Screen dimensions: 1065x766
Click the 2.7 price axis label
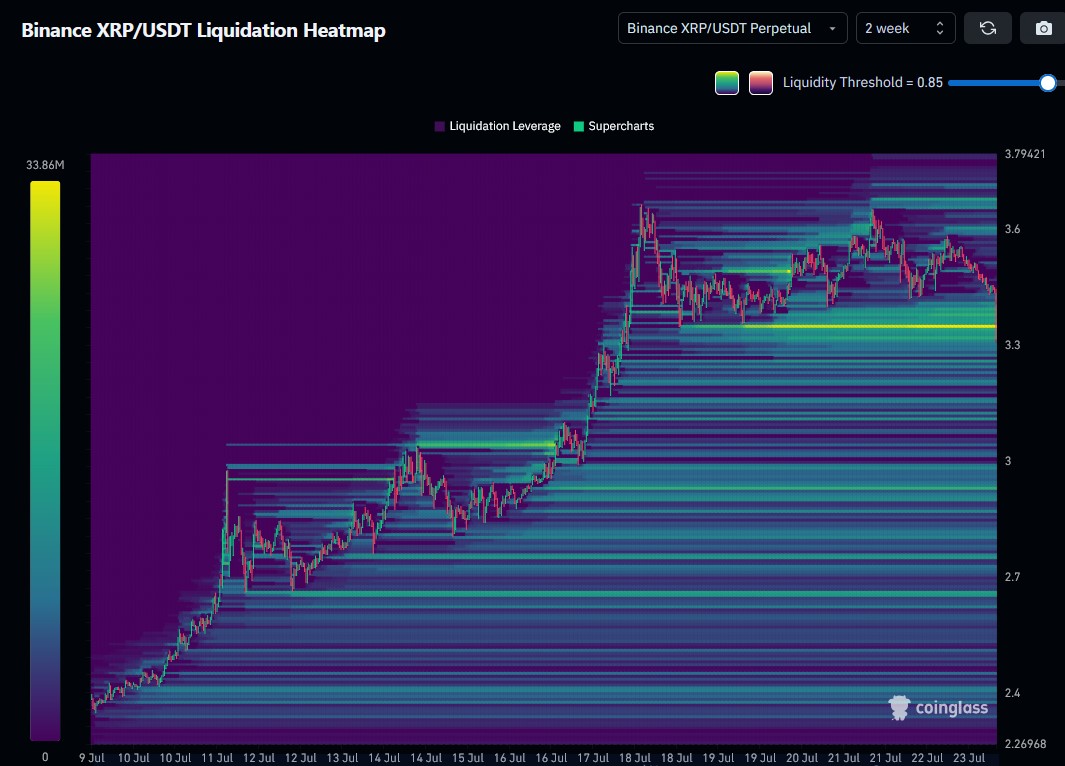pyautogui.click(x=1012, y=577)
